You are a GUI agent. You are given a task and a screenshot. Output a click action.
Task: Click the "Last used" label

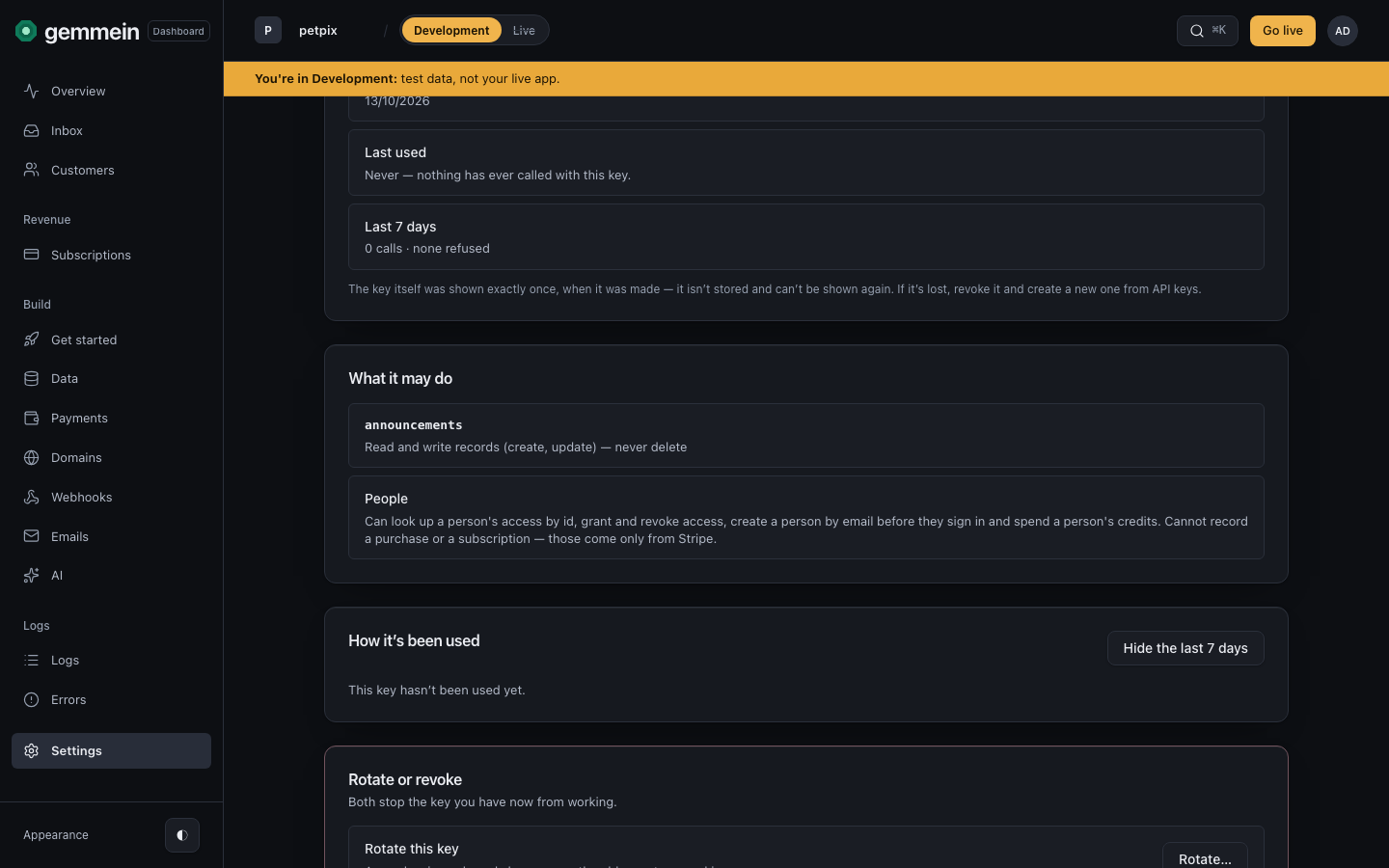395,152
